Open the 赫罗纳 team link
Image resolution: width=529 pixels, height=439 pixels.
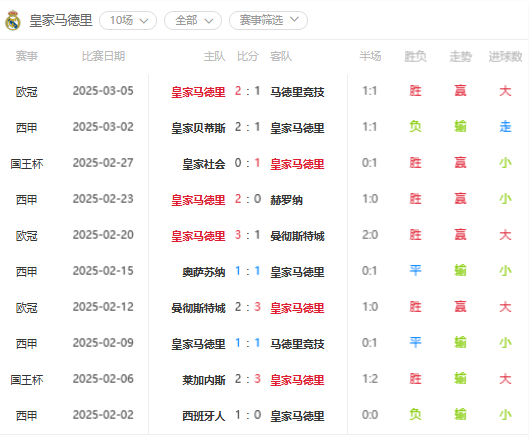tap(286, 200)
